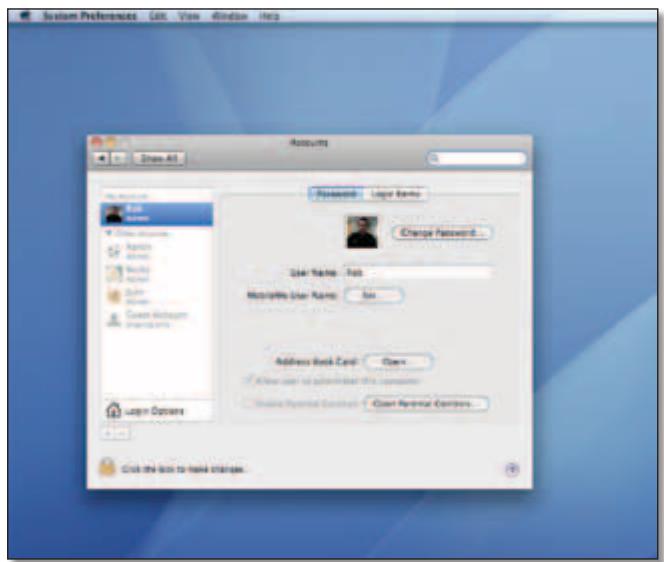This screenshot has width=664, height=562.
Task: Switch to the Password tab
Action: point(336,194)
